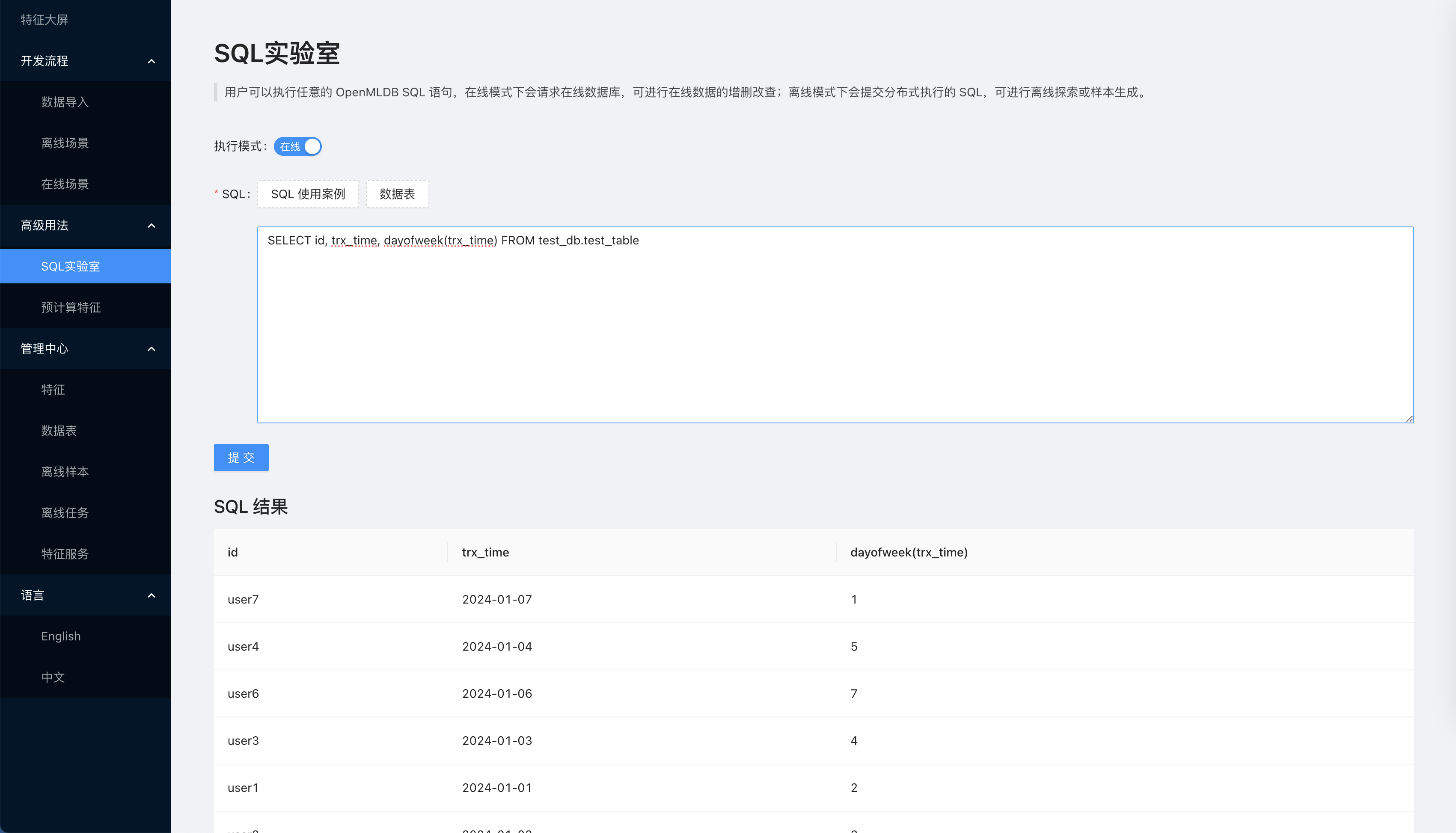Go to 离线样本 page
The image size is (1456, 833).
click(x=86, y=472)
